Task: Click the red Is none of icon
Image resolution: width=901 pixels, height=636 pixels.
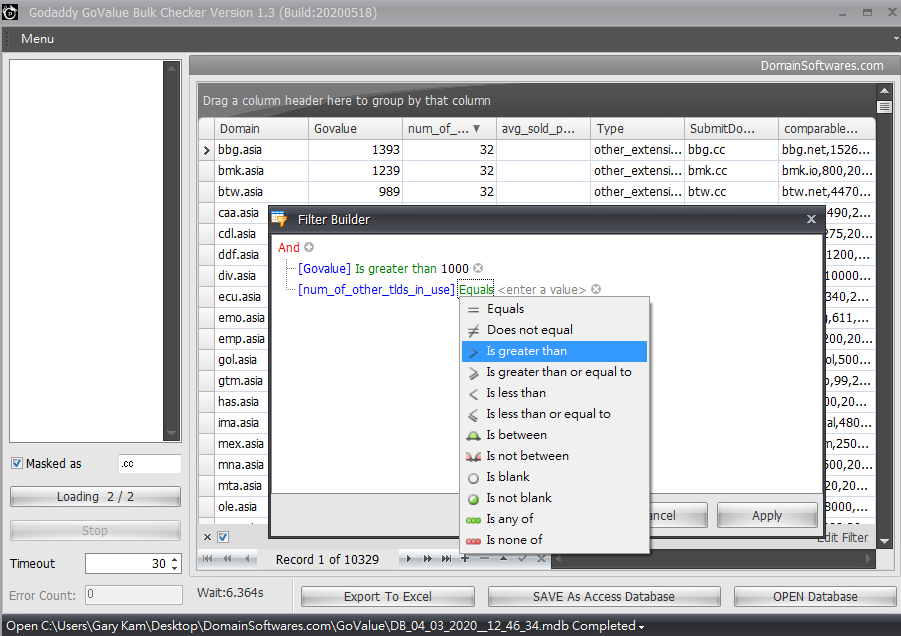Action: pos(473,541)
